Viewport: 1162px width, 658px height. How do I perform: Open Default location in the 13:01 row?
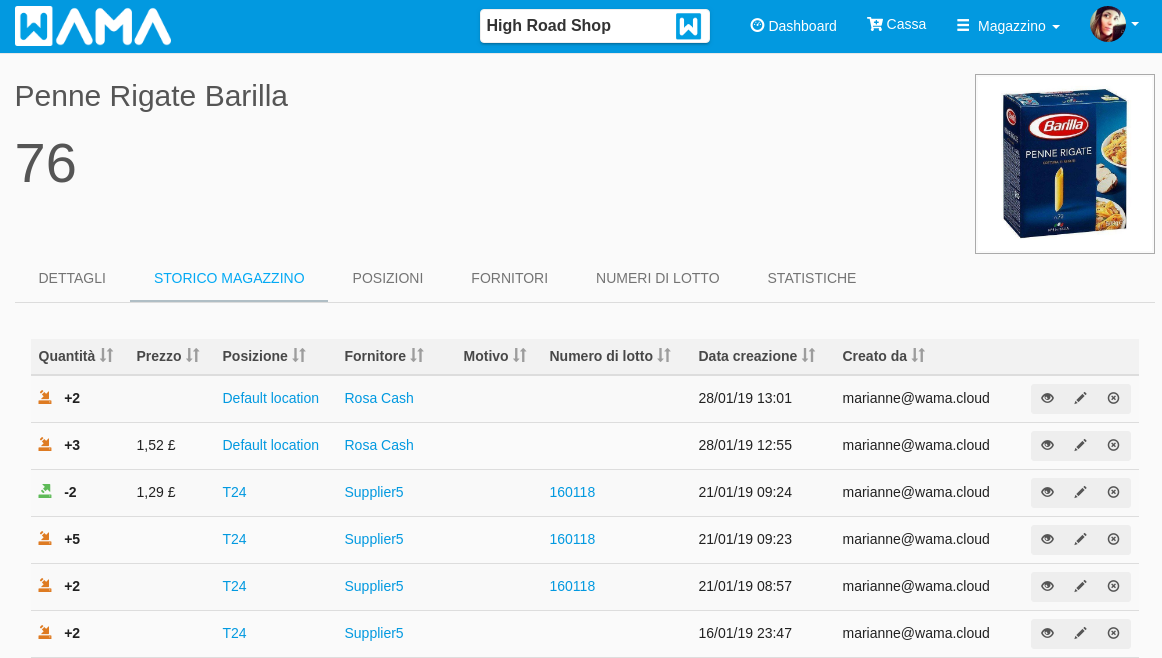tap(270, 399)
